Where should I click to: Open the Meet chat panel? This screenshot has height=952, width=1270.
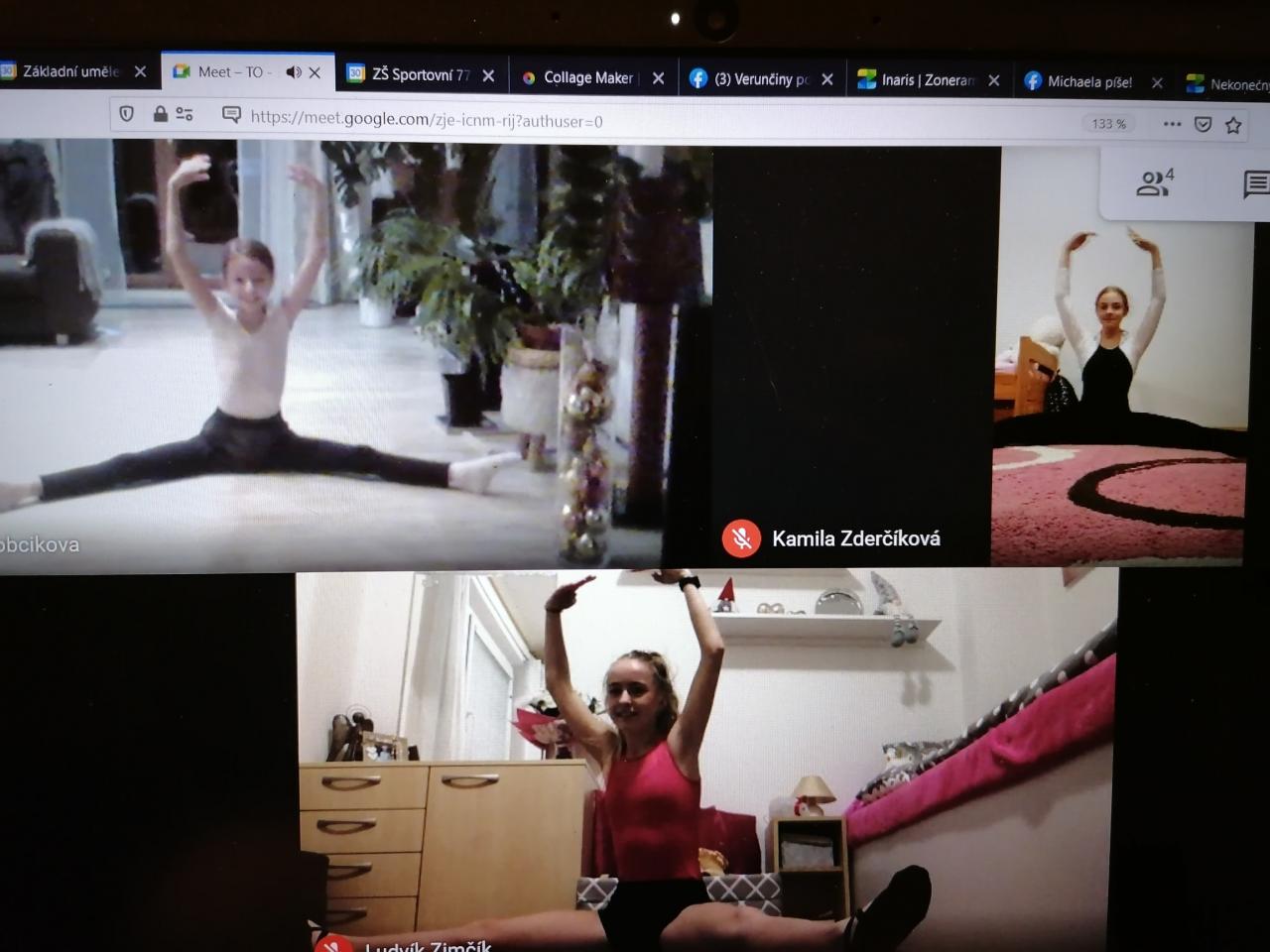(x=1254, y=184)
